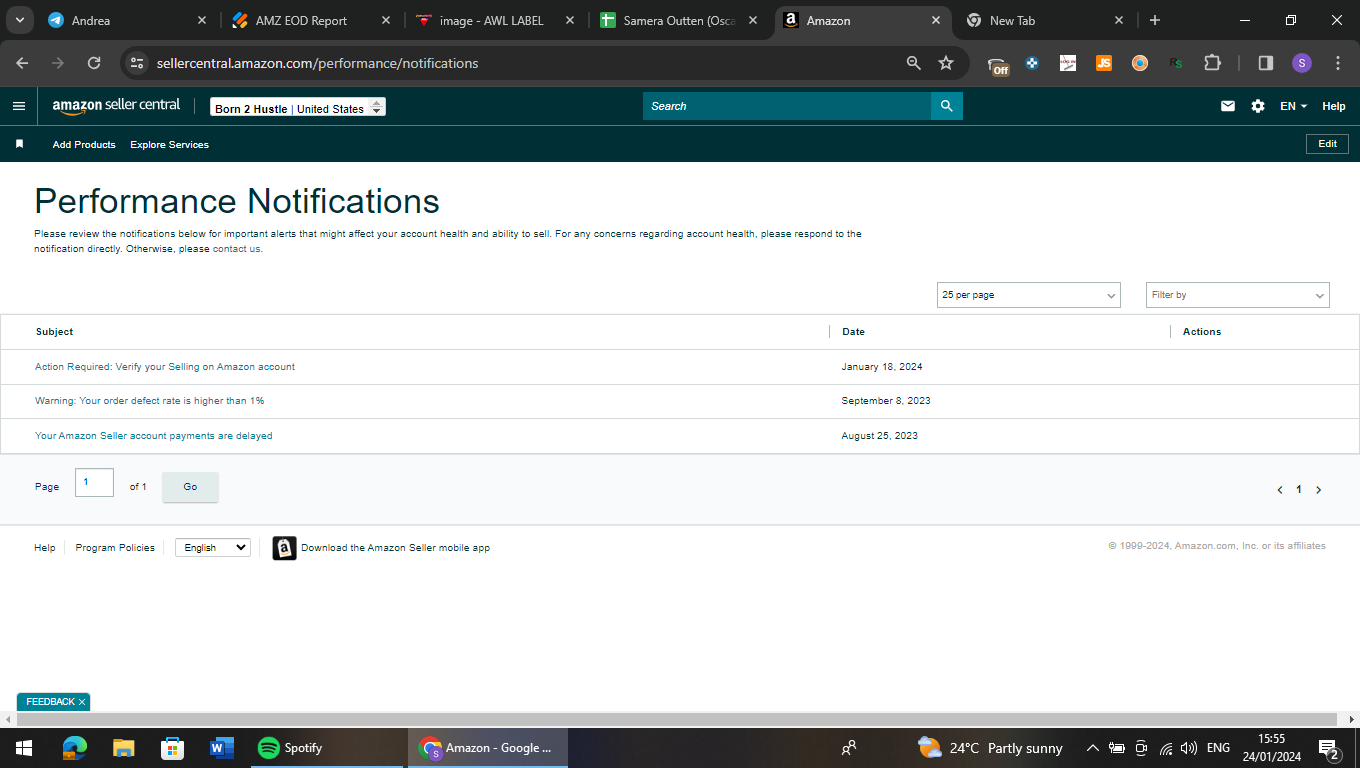Screen dimensions: 1360x768
Task: Show hidden system tray icons
Action: [1092, 748]
